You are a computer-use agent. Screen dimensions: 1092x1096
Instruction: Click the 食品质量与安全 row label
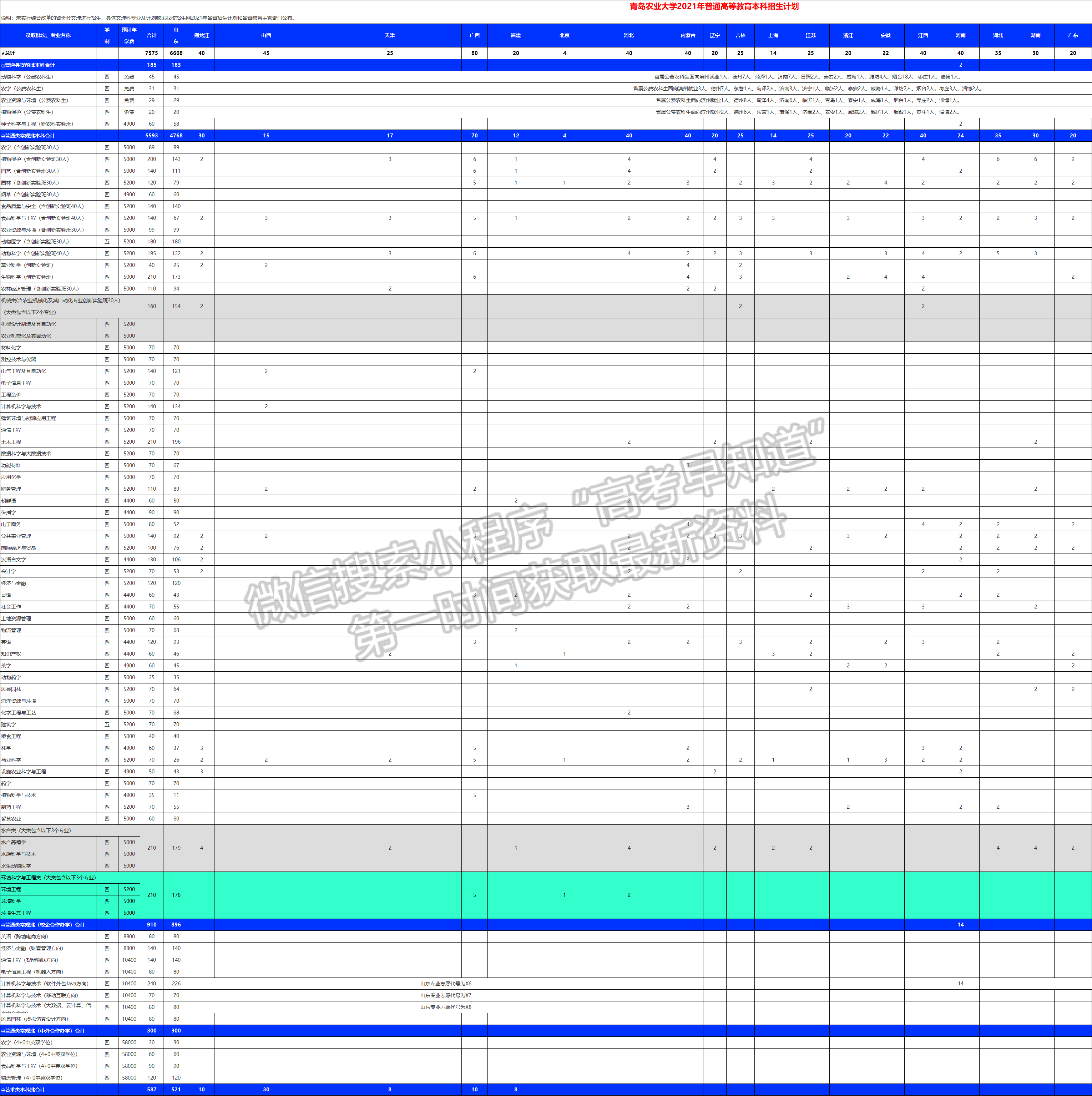[42, 207]
